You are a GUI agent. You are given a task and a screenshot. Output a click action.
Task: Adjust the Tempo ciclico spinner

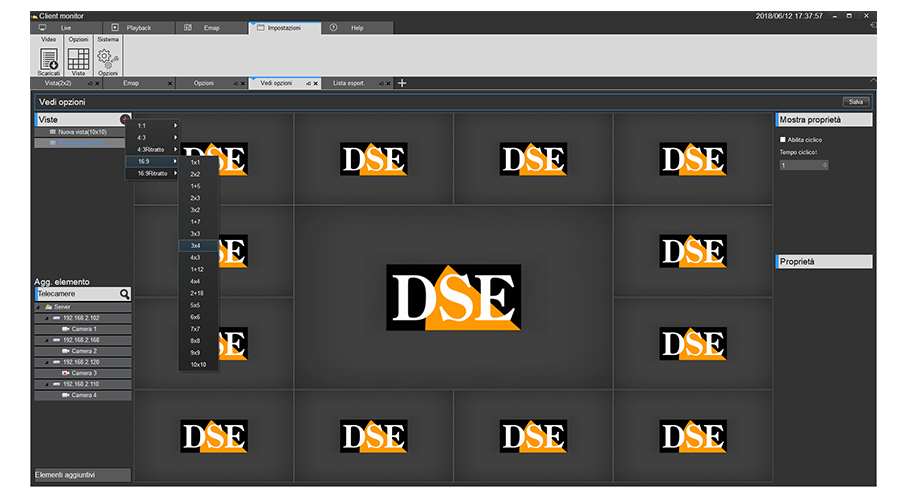tap(824, 165)
